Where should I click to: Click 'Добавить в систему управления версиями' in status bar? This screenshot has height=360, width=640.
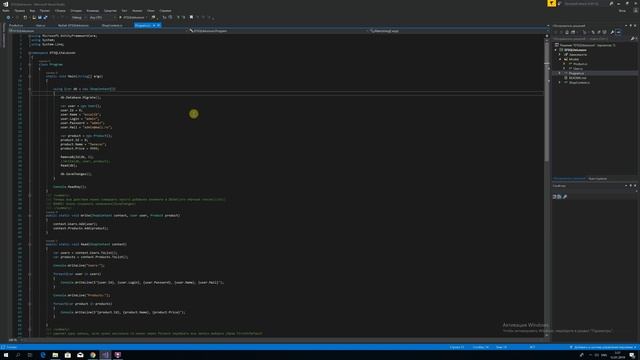[x=603, y=347]
